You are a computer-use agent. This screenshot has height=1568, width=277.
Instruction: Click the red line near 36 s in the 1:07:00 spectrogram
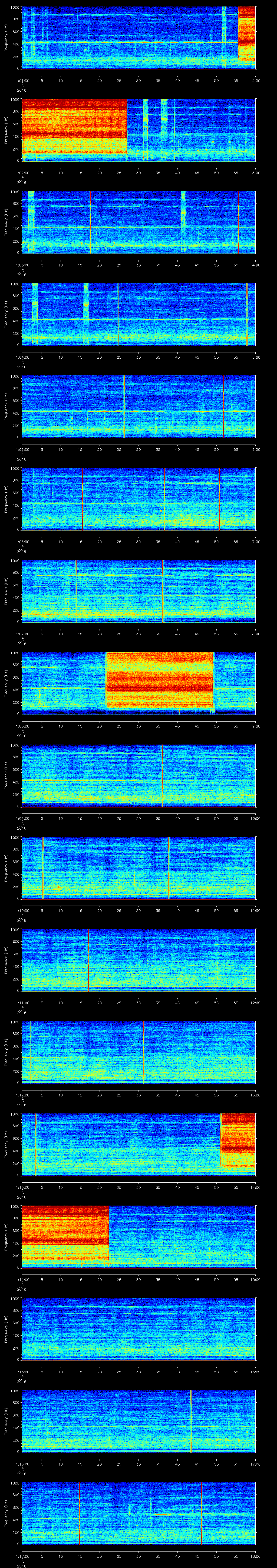click(163, 591)
